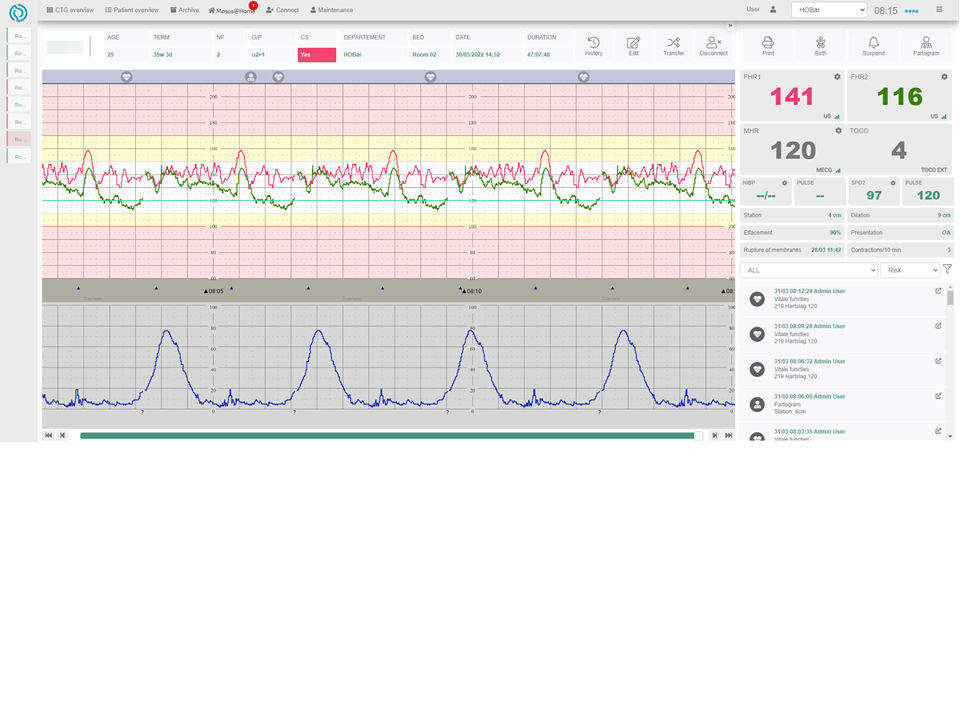Open the 08:06:00 Partogram event popup

pos(938,396)
